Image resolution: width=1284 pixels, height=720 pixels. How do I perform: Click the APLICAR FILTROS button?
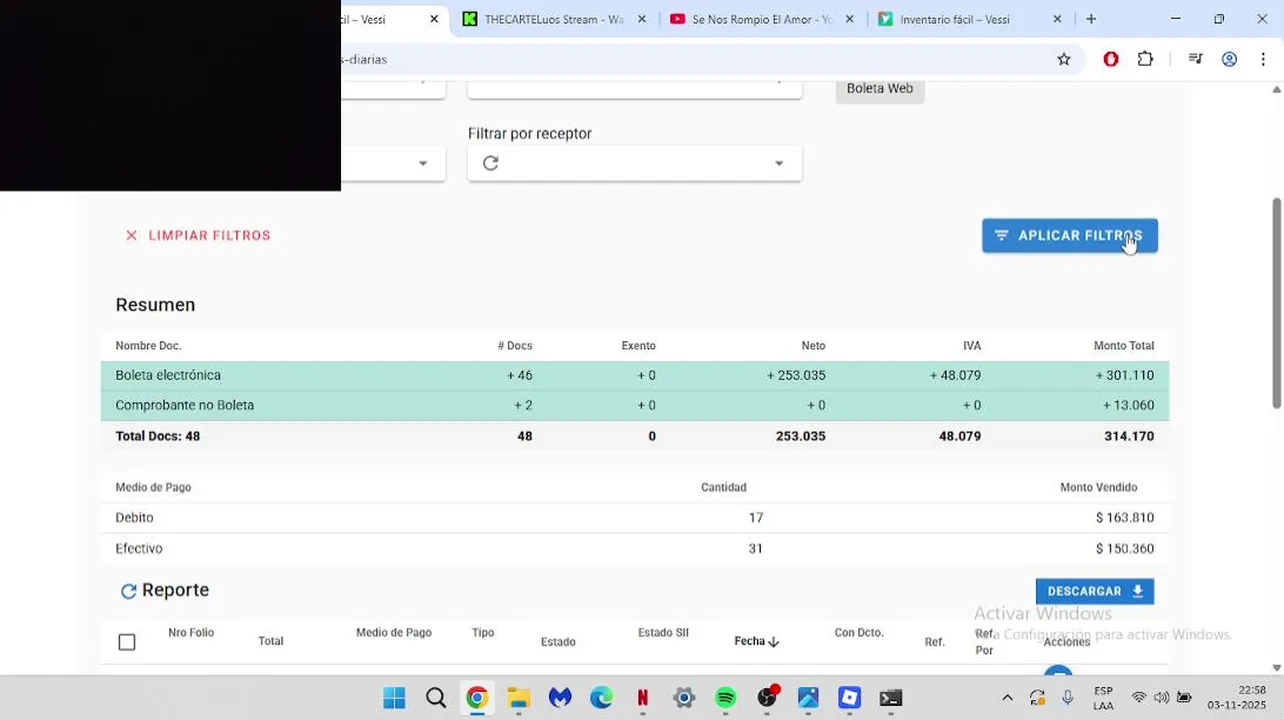coord(1070,236)
